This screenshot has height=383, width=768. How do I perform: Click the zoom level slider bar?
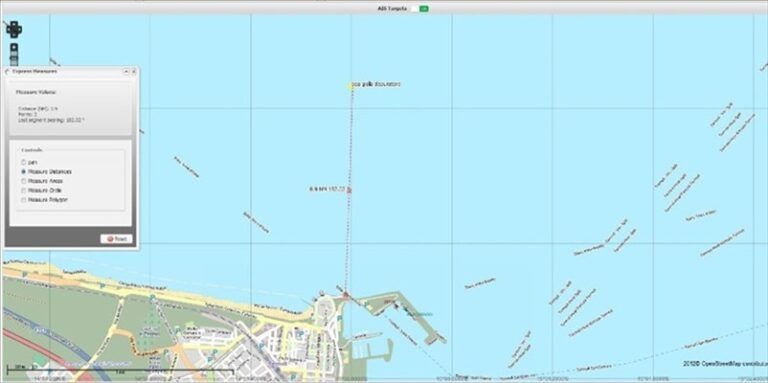pyautogui.click(x=14, y=60)
